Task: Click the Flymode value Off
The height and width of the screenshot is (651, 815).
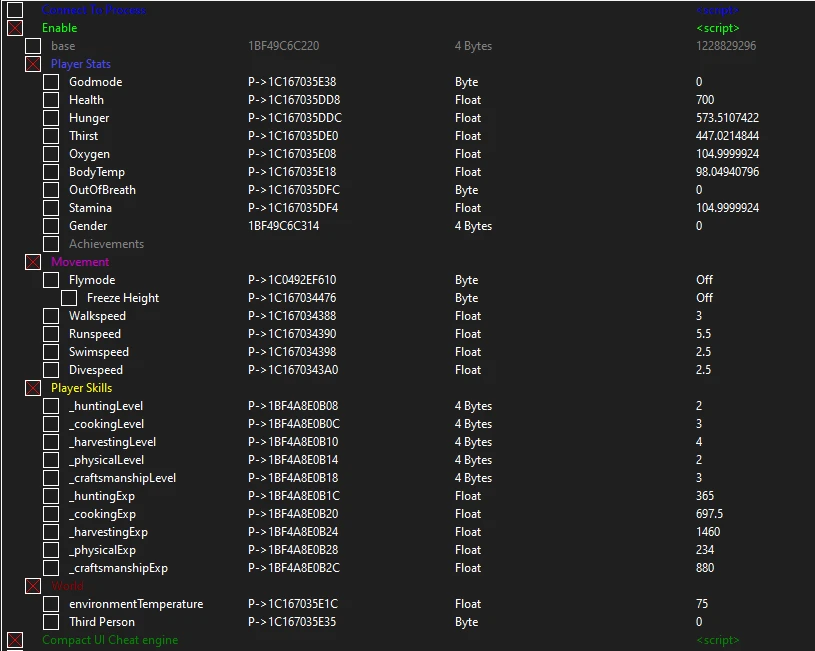Action: [x=704, y=280]
